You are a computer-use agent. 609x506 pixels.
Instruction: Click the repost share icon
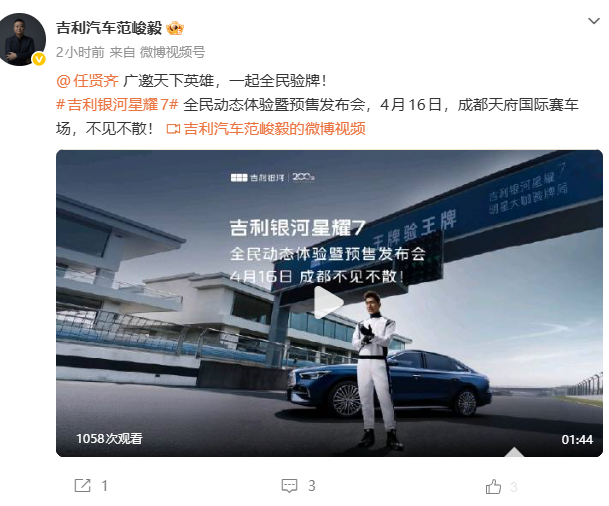(x=82, y=485)
